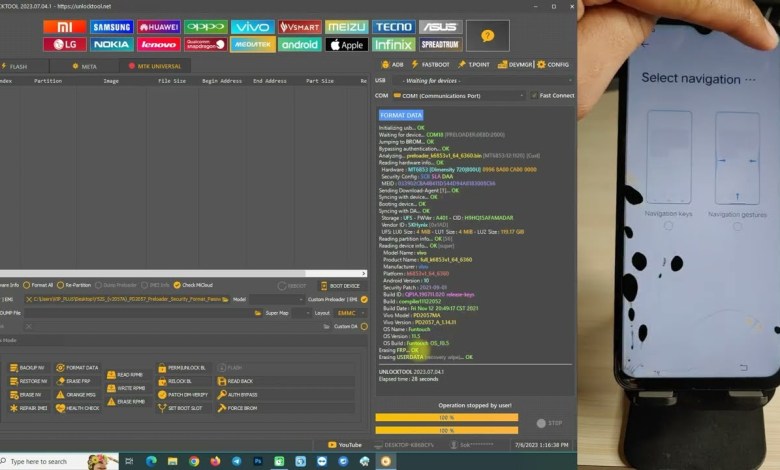Select the Format All radio option

point(38,285)
